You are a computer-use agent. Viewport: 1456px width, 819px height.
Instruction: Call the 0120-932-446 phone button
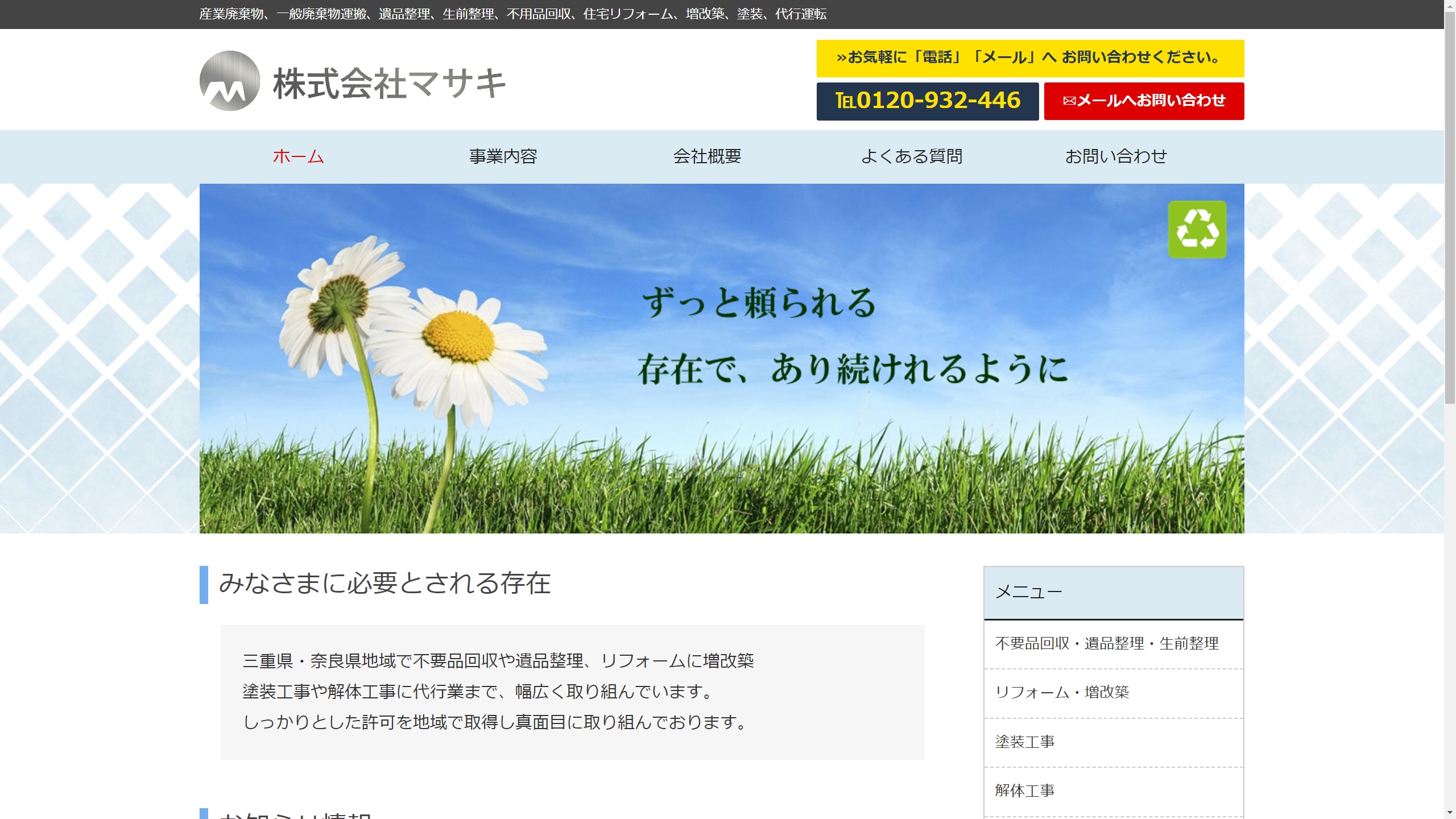(x=927, y=101)
